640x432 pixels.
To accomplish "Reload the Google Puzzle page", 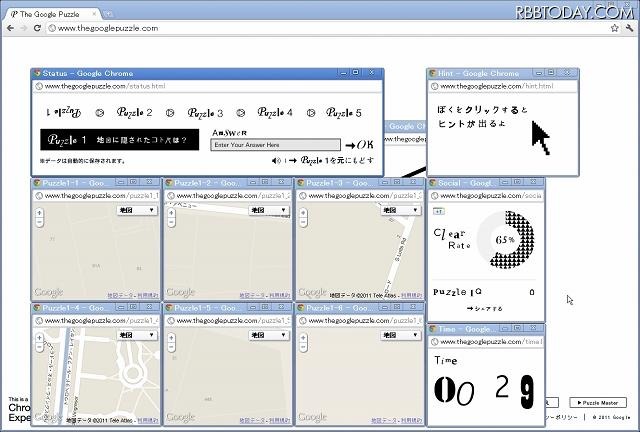I will (x=38, y=28).
